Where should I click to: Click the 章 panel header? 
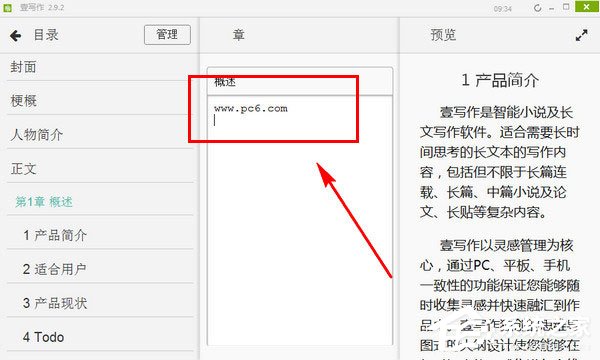point(239,35)
